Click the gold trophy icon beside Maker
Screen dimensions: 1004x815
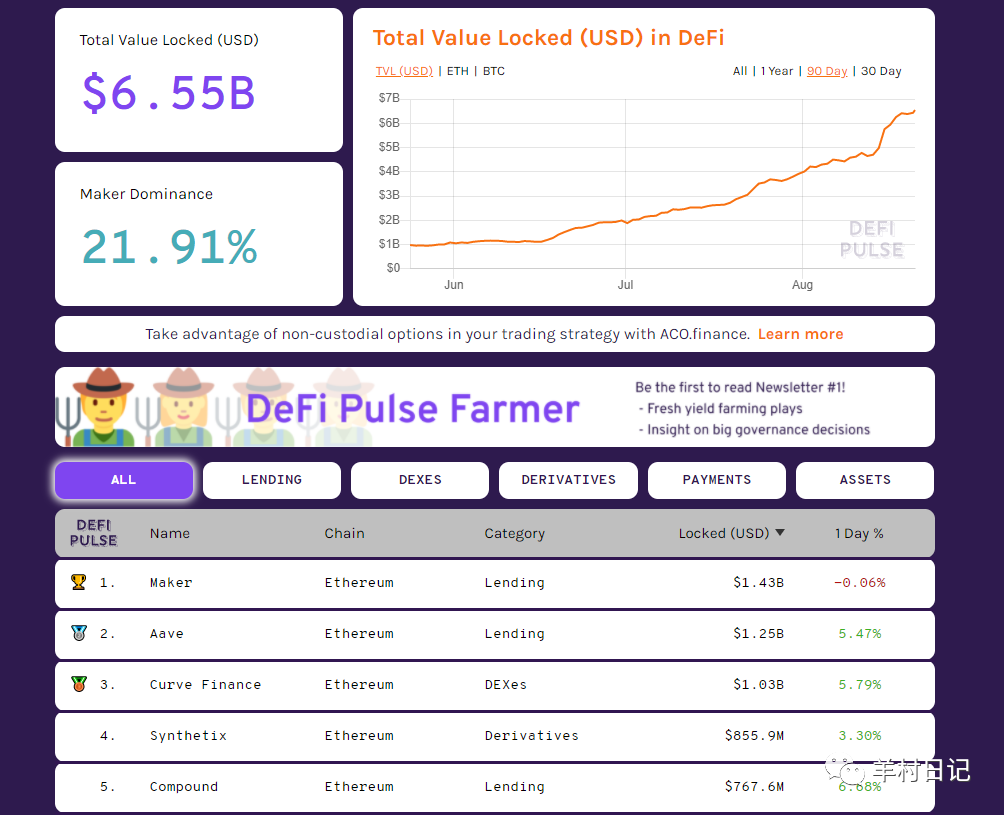(79, 582)
